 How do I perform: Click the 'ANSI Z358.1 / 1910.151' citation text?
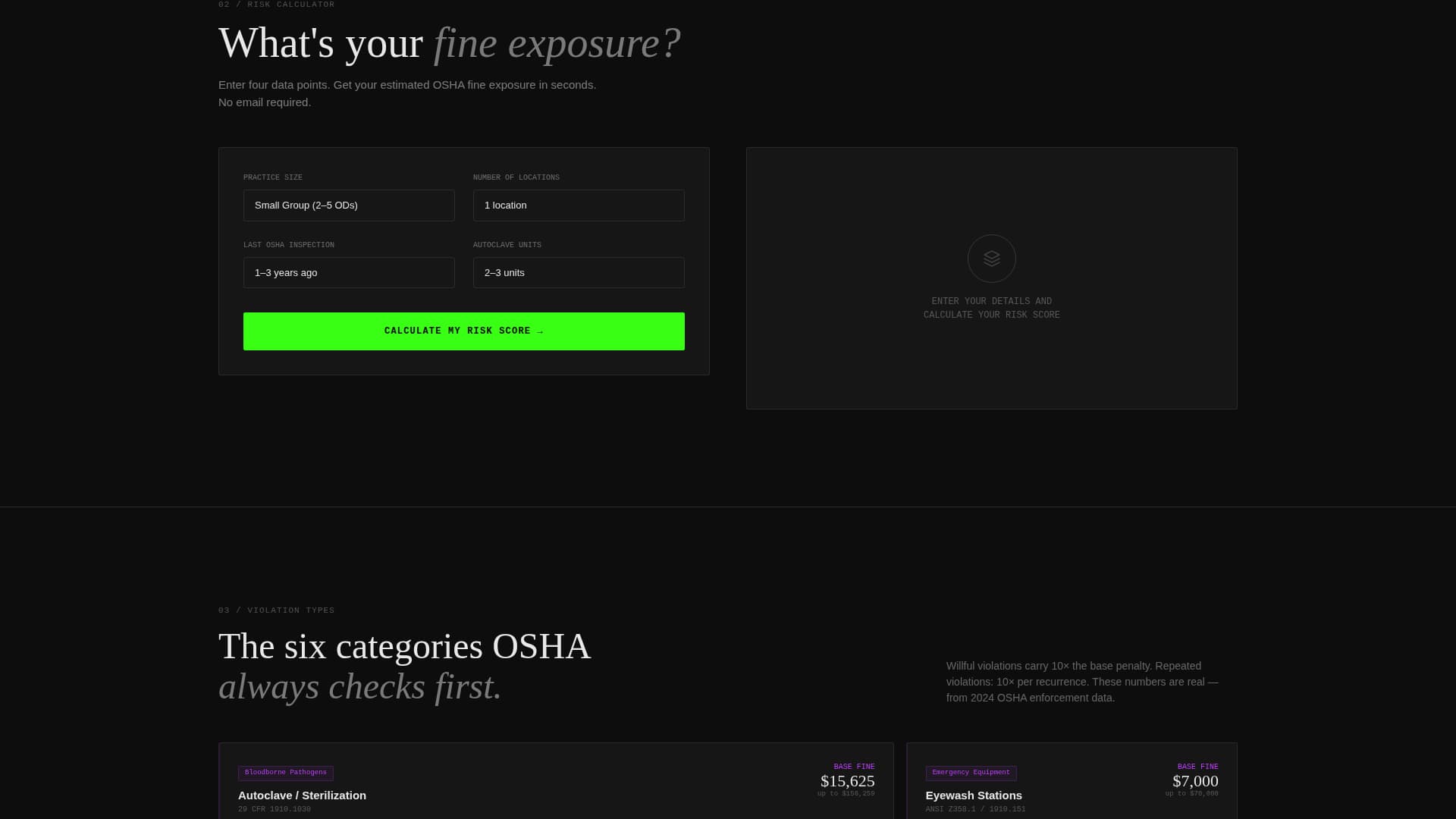point(975,809)
